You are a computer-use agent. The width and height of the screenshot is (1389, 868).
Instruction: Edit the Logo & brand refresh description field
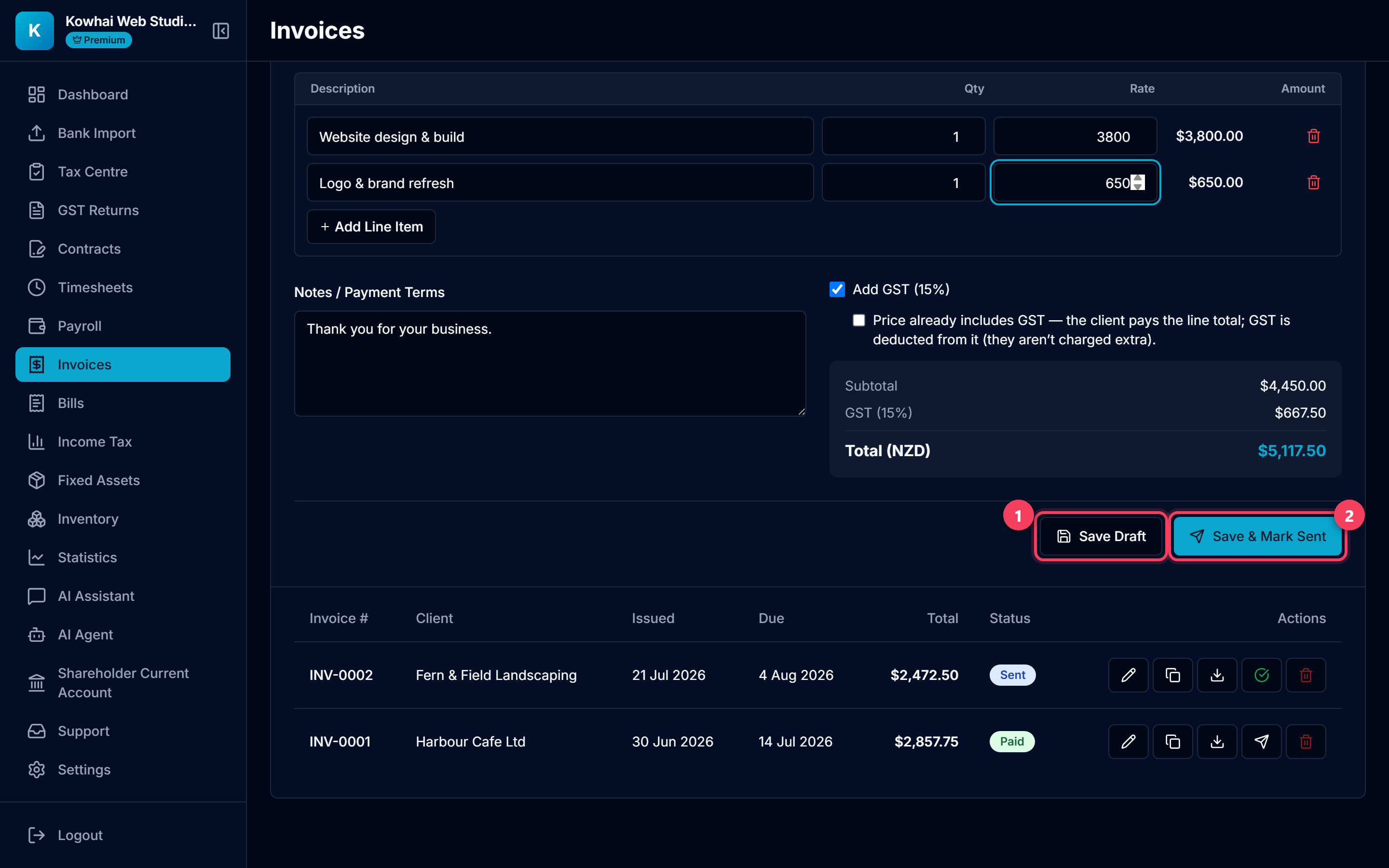tap(560, 183)
